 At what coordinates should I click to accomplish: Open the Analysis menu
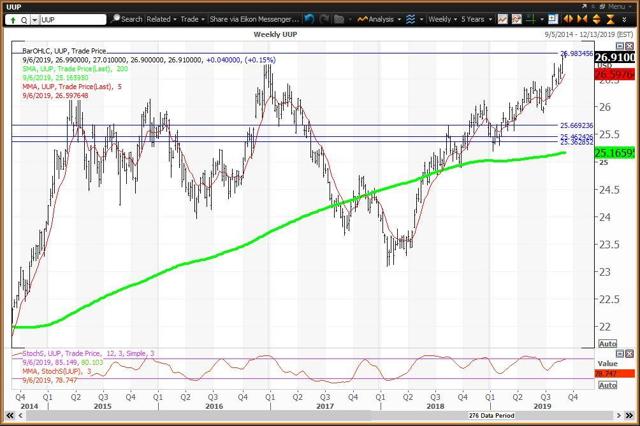379,19
